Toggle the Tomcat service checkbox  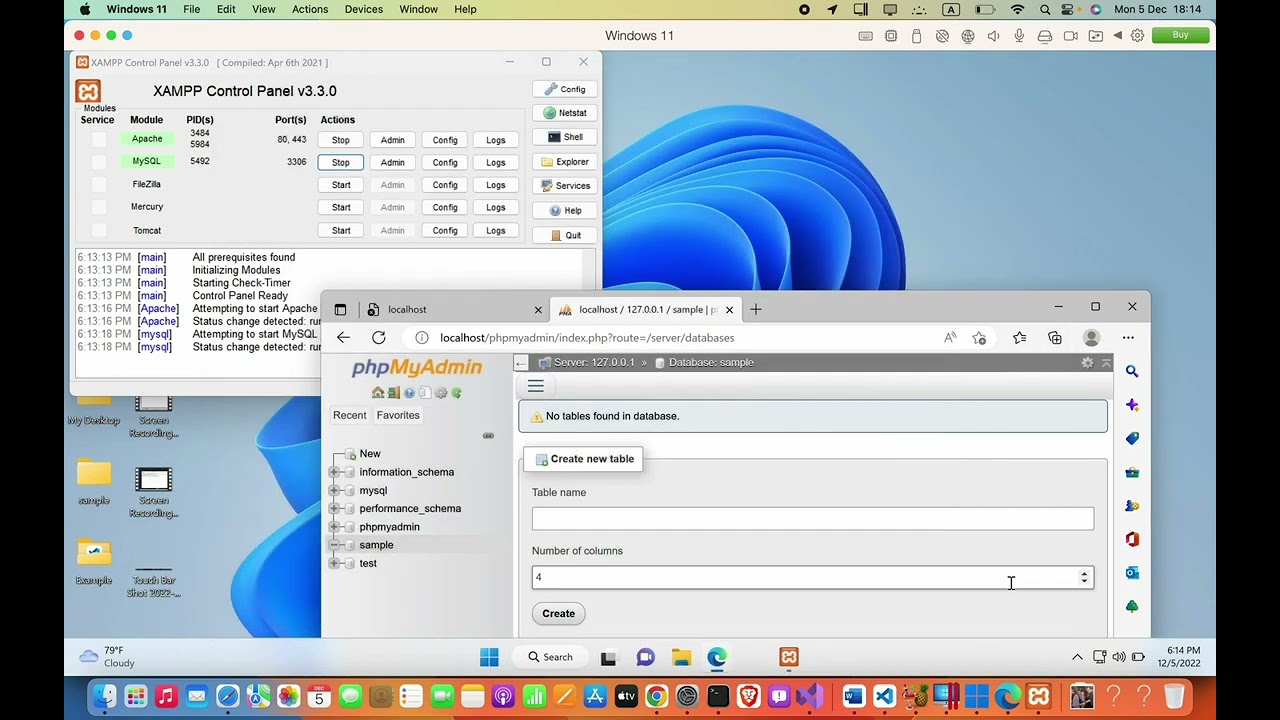98,230
